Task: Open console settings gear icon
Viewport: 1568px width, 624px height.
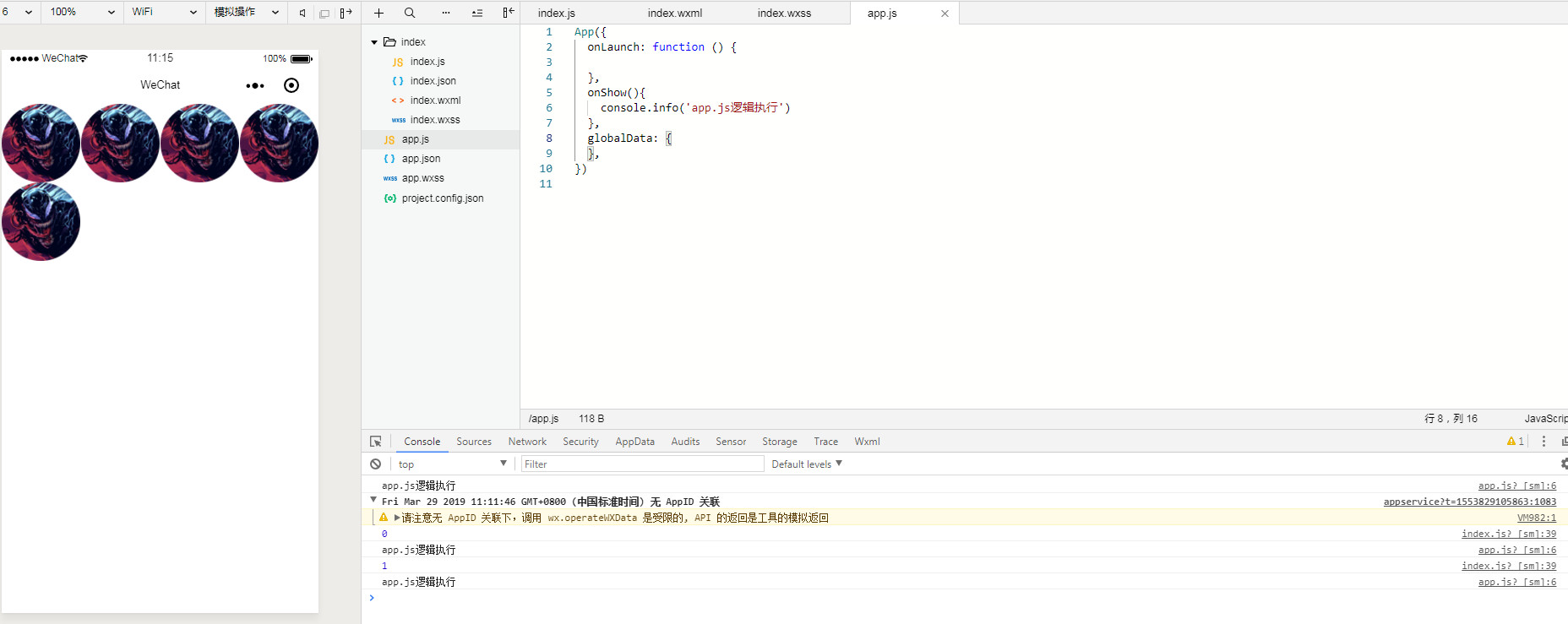Action: [1564, 464]
